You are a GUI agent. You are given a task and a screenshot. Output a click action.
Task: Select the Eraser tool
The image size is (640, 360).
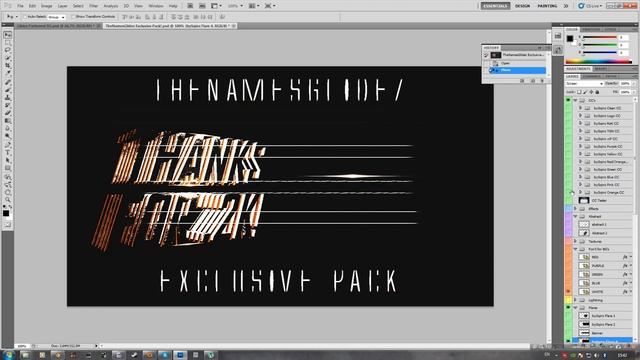pyautogui.click(x=7, y=114)
